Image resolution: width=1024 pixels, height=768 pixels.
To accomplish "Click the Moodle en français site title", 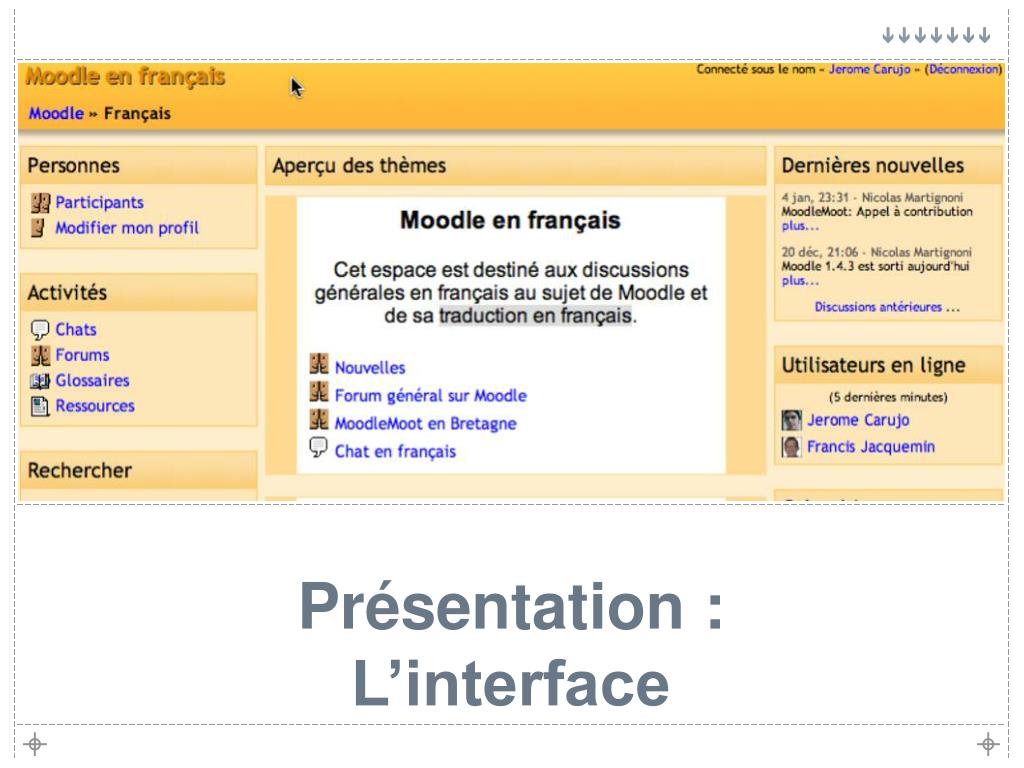I will click(125, 77).
